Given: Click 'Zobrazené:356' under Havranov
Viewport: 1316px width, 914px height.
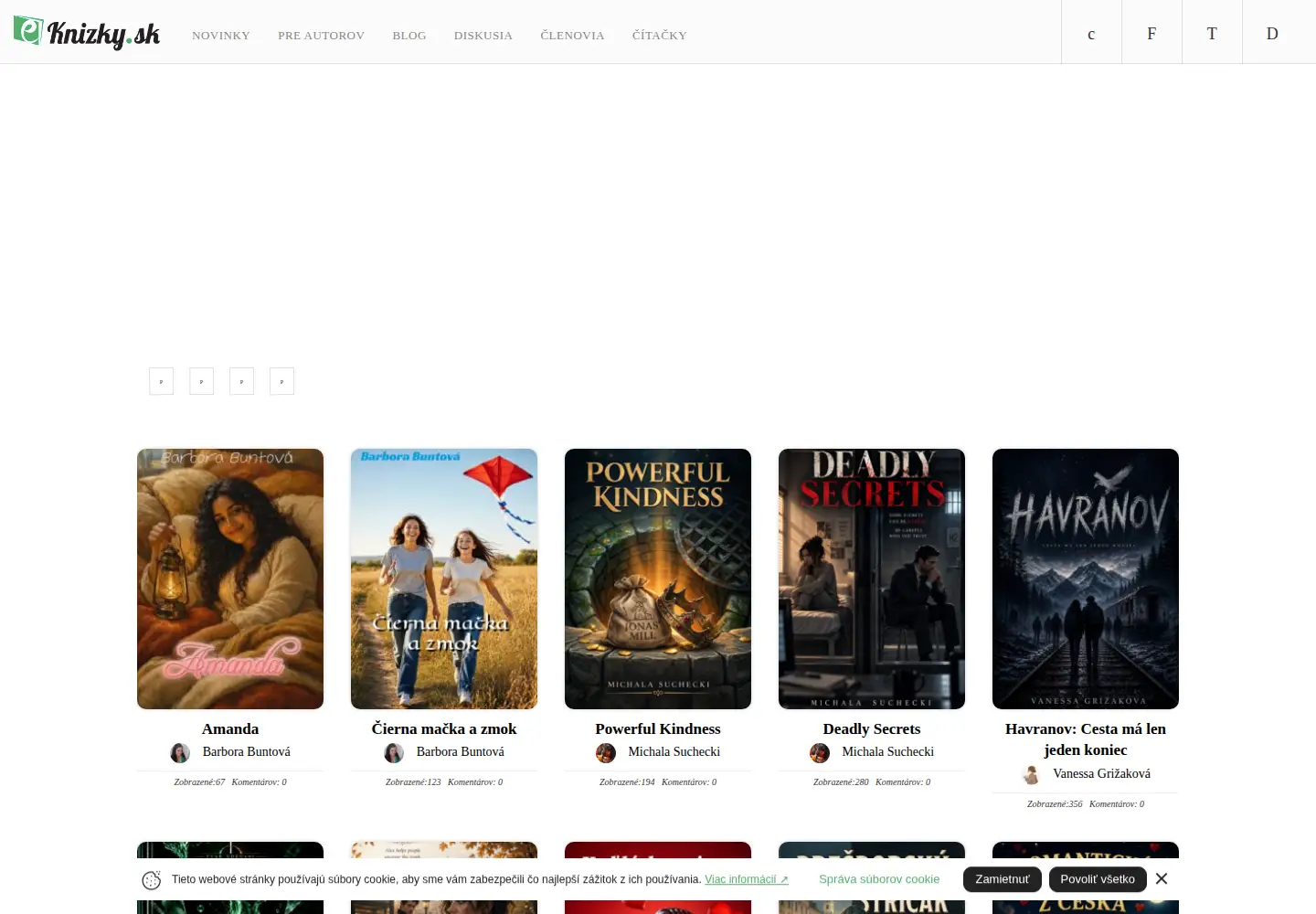Looking at the screenshot, I should pyautogui.click(x=1055, y=804).
